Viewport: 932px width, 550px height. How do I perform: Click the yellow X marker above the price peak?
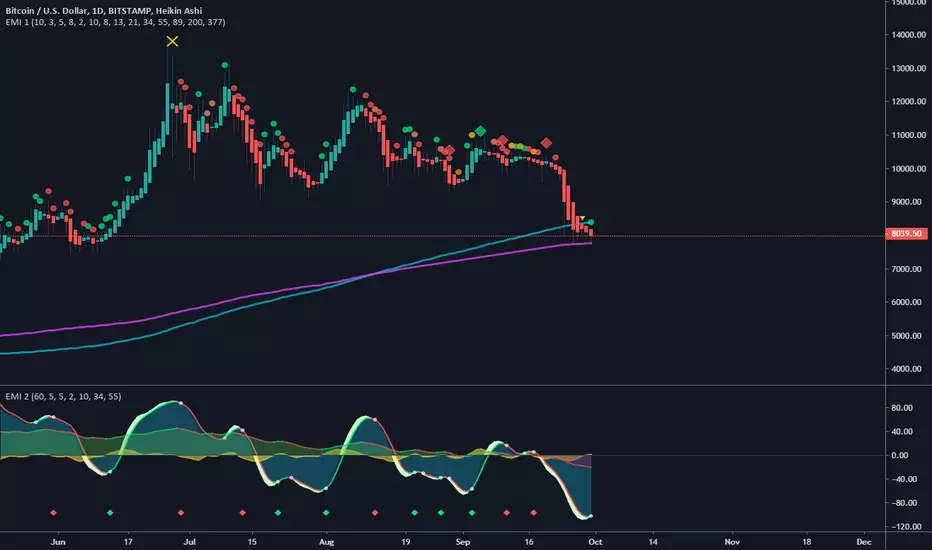tap(173, 41)
